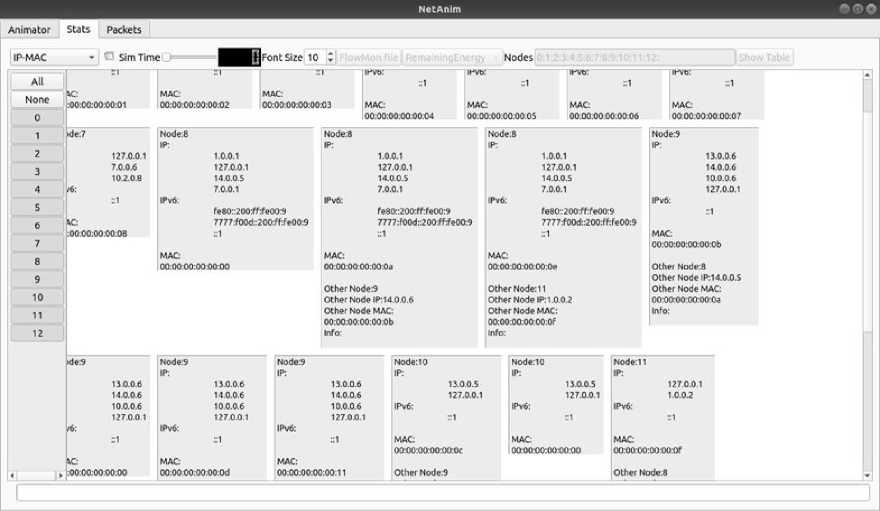Viewport: 880px width, 511px height.
Task: Click the bottom status text field
Action: click(443, 492)
